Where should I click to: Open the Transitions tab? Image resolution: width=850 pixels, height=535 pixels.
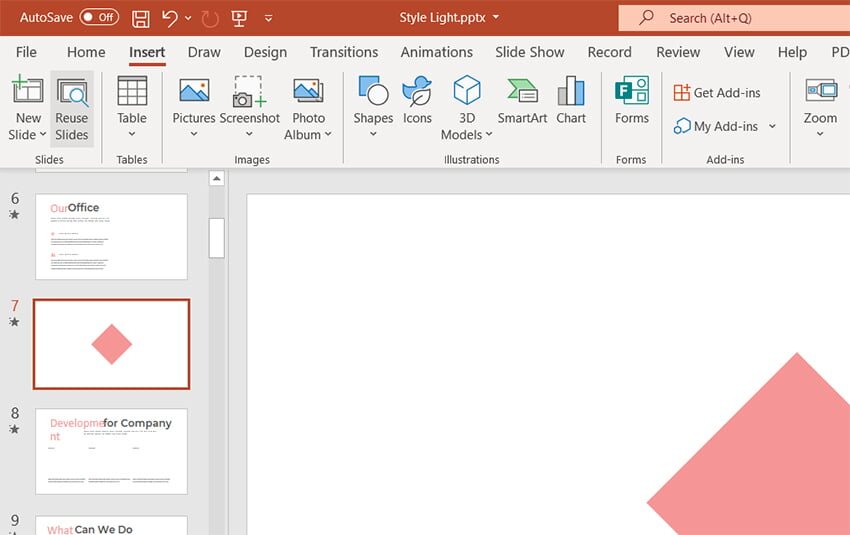344,52
